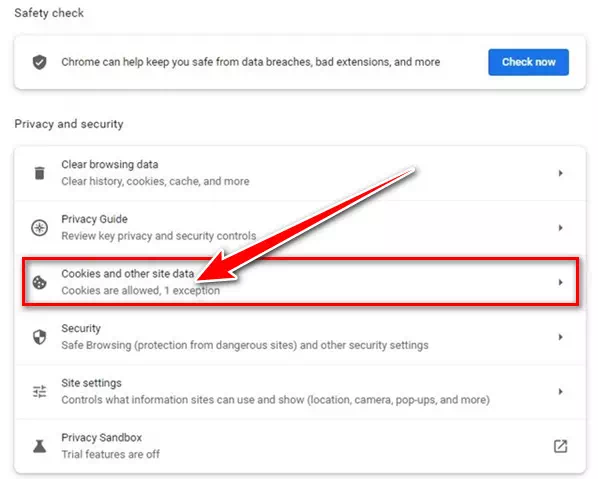Viewport: 598px width, 479px height.
Task: Select Cookies and other site data
Action: (300, 282)
